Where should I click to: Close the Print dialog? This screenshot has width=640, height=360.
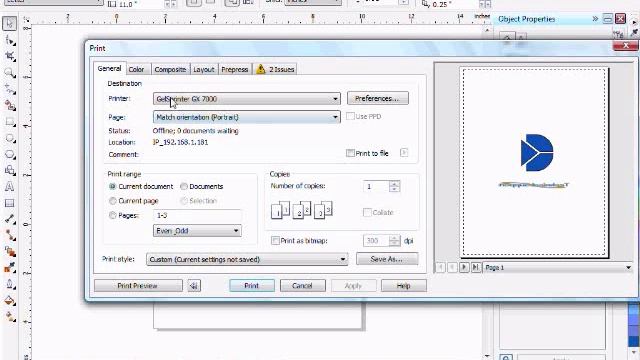click(x=626, y=46)
